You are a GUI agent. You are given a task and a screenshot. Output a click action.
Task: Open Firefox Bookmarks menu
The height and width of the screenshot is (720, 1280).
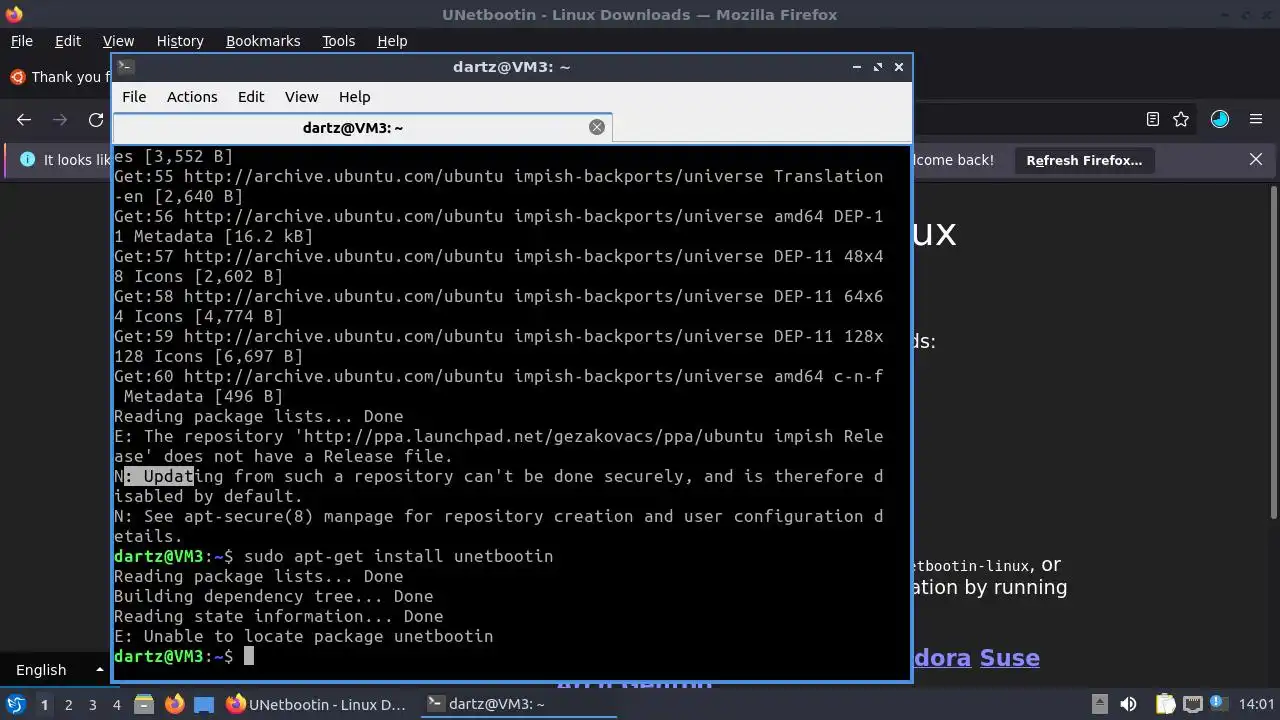tap(263, 41)
